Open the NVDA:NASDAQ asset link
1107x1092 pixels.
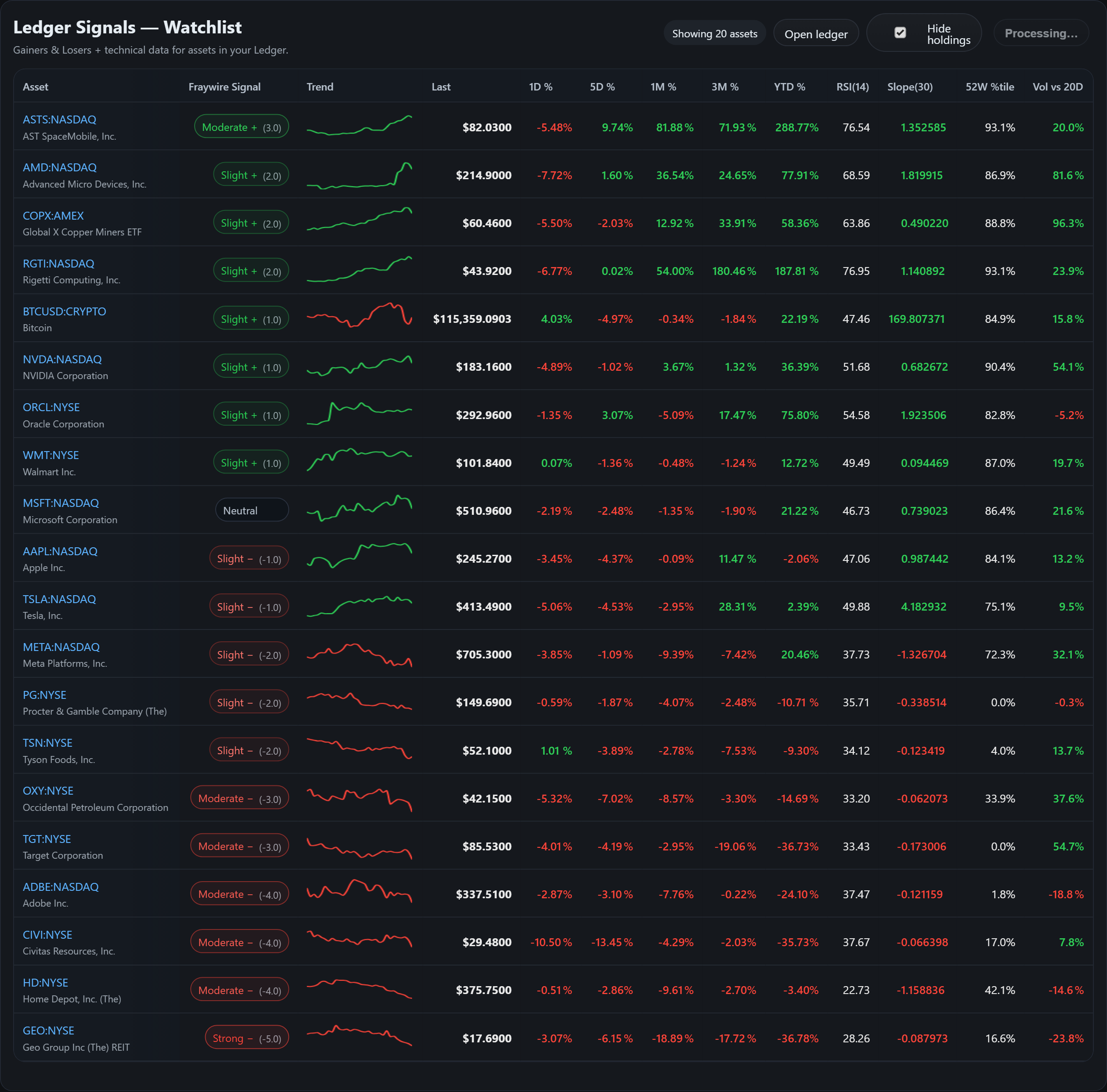62,359
